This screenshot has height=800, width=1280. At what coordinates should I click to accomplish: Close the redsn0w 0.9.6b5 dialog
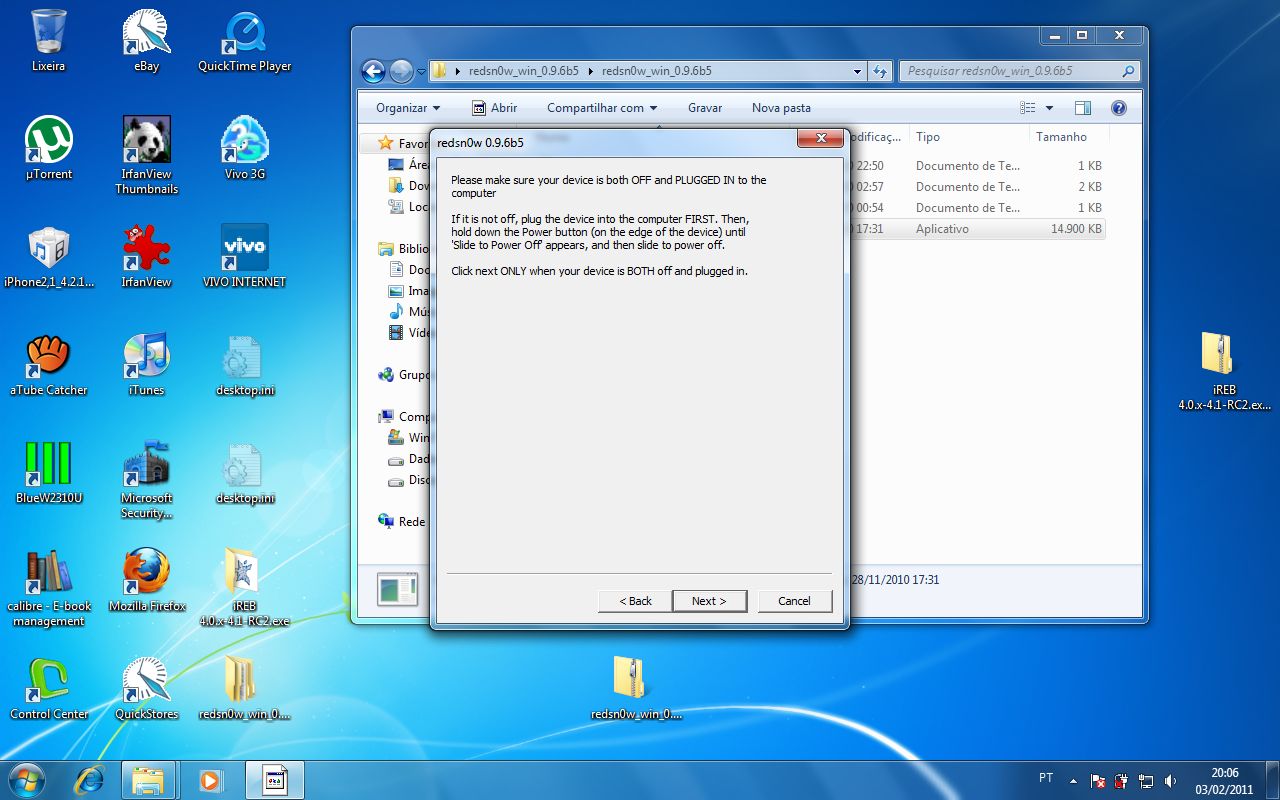pyautogui.click(x=821, y=138)
